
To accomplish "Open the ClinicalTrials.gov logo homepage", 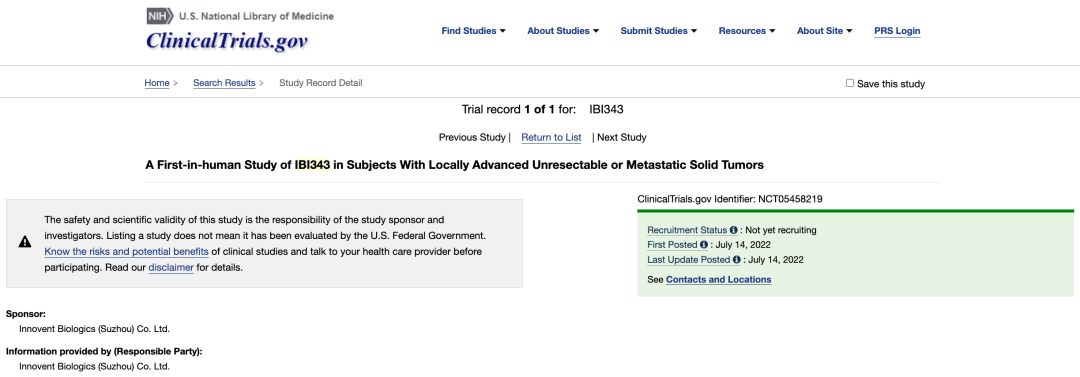I will pos(227,41).
